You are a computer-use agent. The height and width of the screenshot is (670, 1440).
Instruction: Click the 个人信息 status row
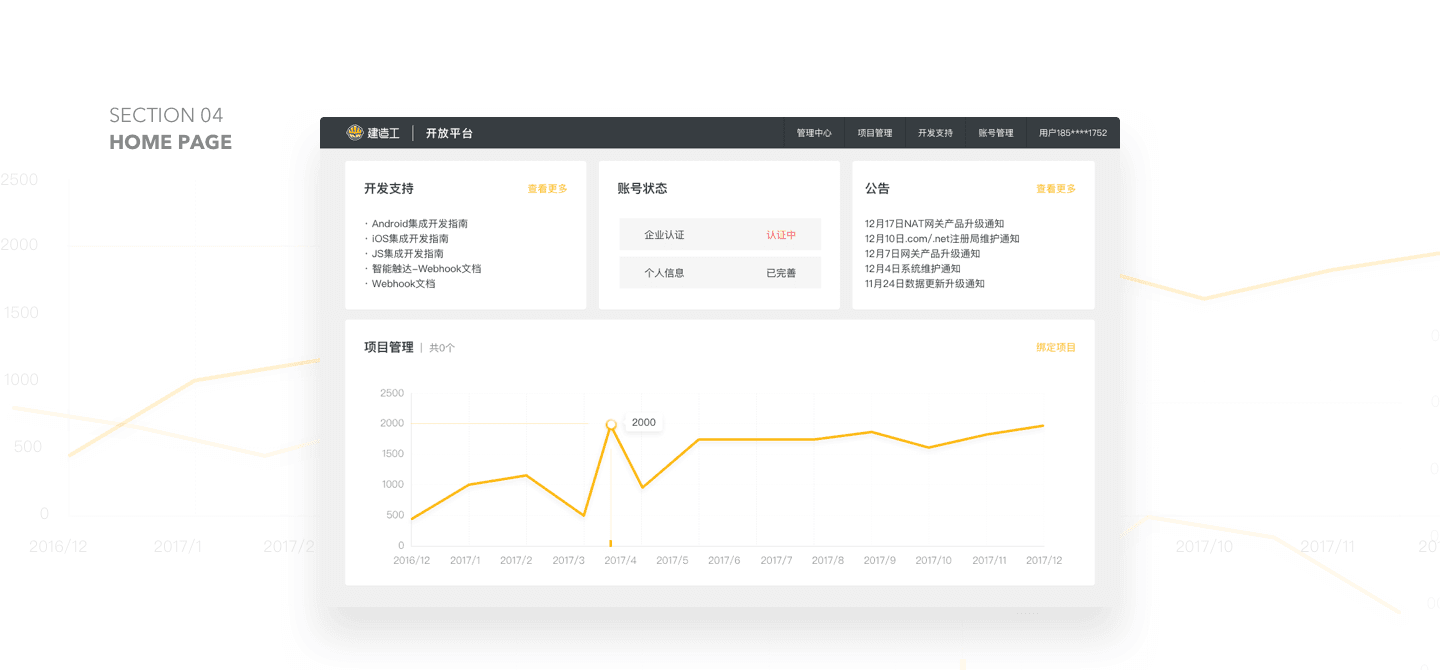(x=720, y=273)
